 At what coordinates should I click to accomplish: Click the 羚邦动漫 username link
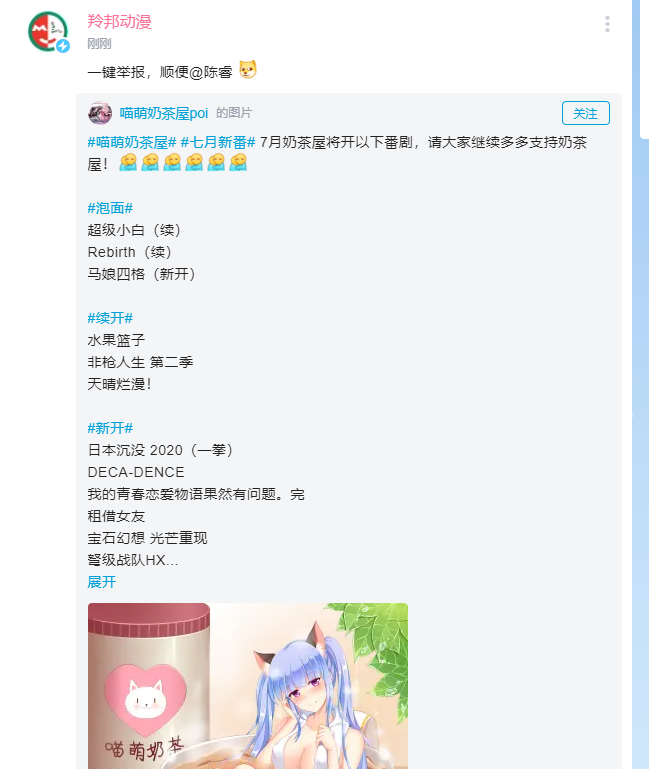(x=119, y=22)
